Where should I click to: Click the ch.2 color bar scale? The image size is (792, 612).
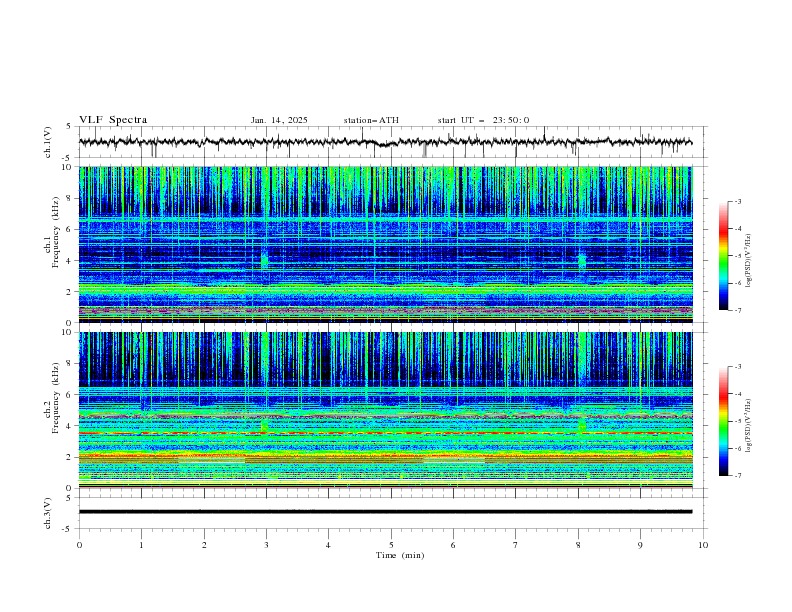point(724,421)
